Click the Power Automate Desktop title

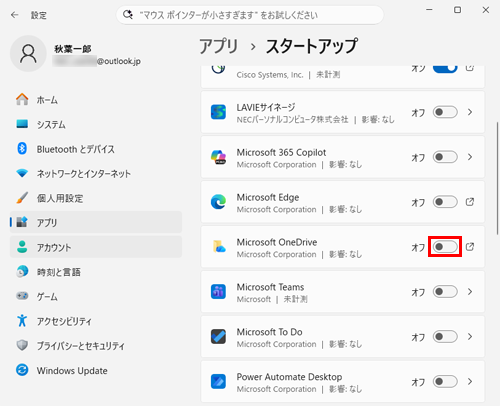tap(289, 377)
